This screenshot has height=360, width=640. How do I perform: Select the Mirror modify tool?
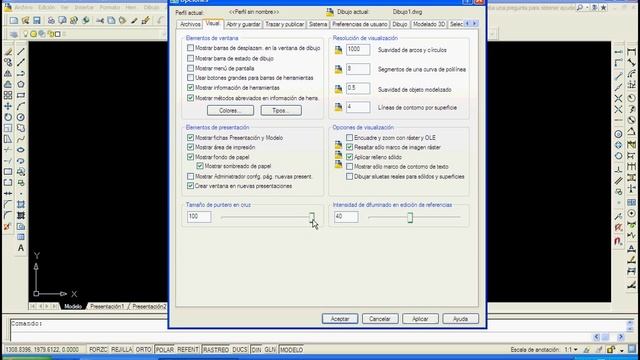point(8,73)
